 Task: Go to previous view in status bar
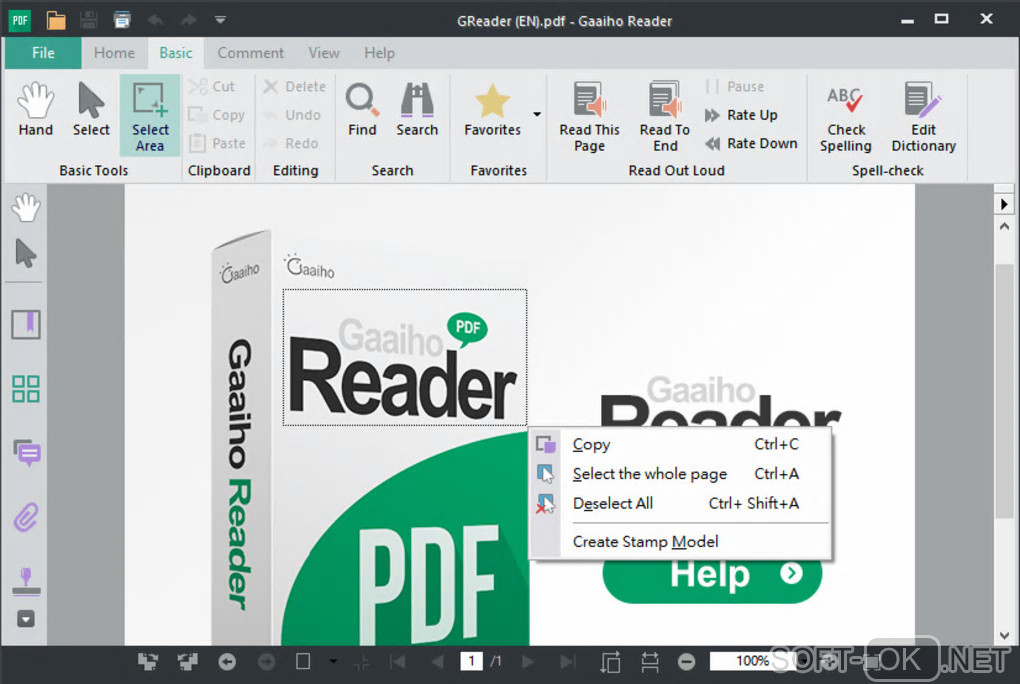(227, 662)
